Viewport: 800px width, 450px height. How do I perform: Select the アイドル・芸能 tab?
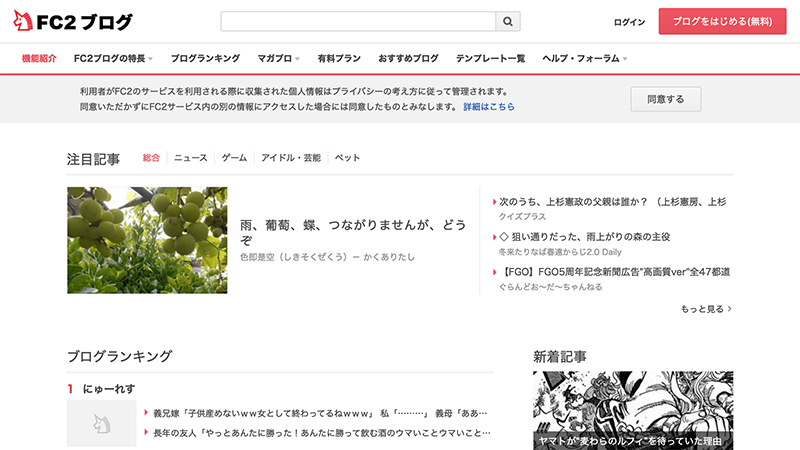click(291, 158)
